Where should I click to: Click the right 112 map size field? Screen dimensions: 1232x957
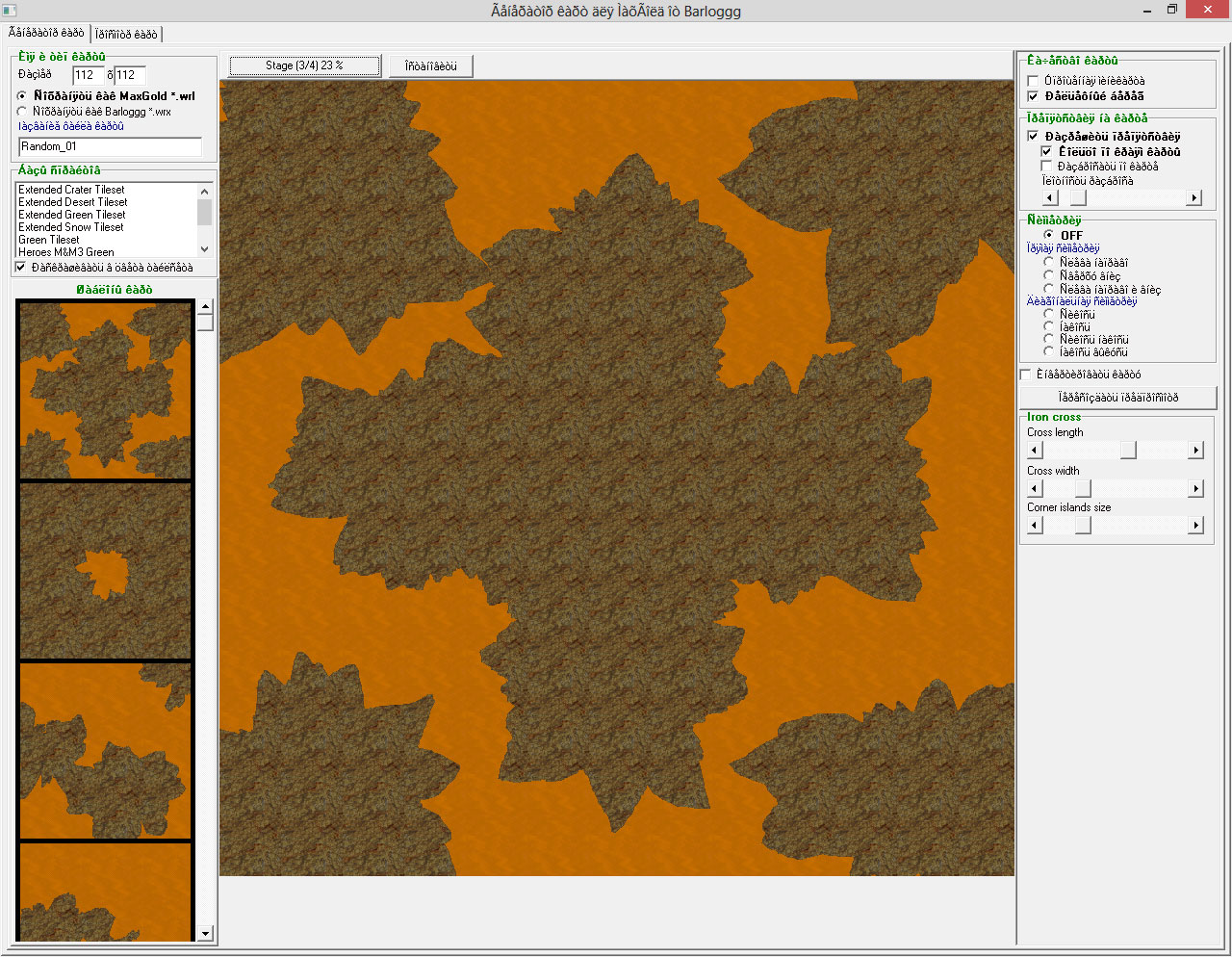(x=129, y=75)
